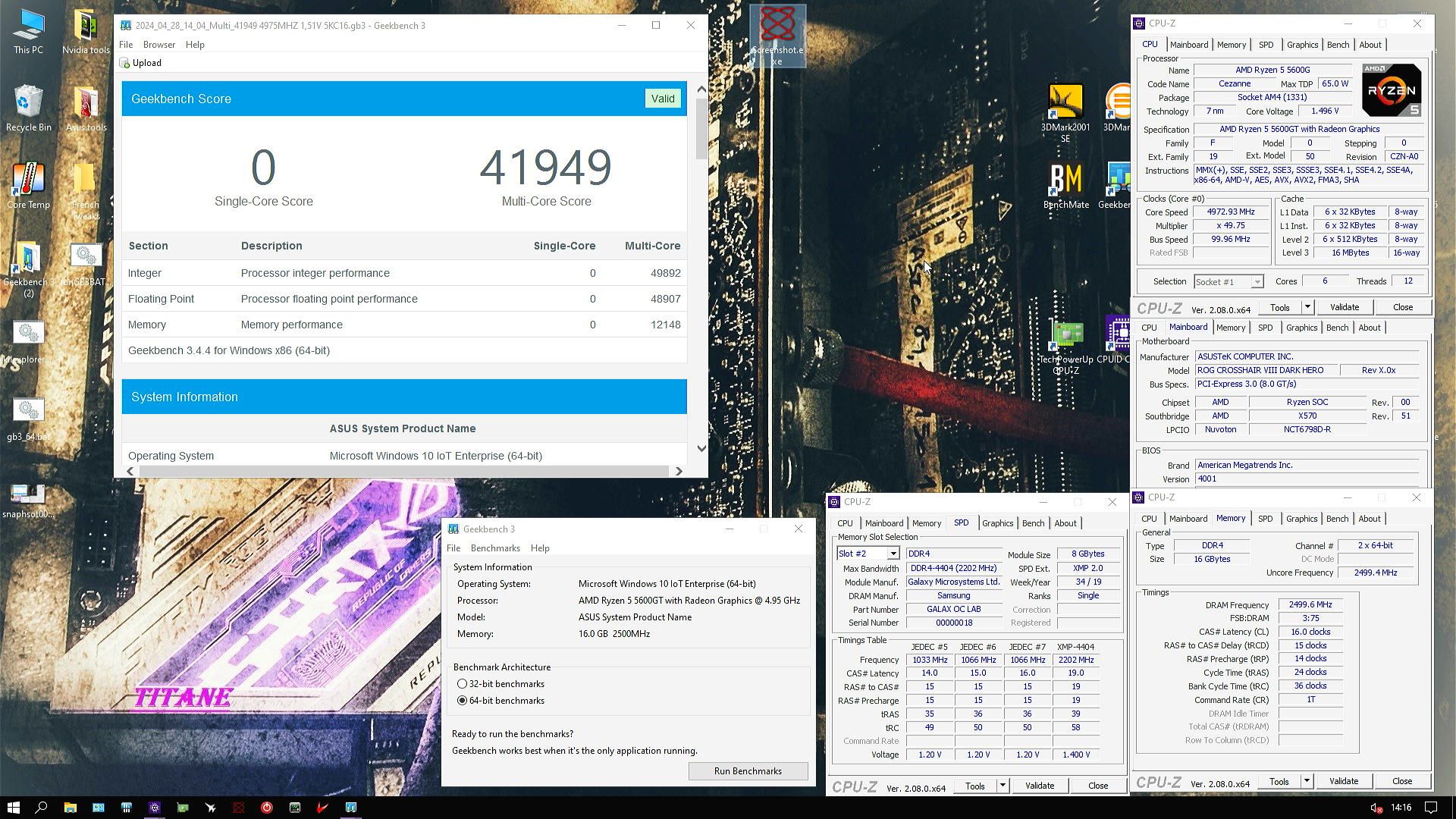This screenshot has height=819, width=1456.
Task: Click Validate in SPD CPU-Z window
Action: pyautogui.click(x=1039, y=786)
